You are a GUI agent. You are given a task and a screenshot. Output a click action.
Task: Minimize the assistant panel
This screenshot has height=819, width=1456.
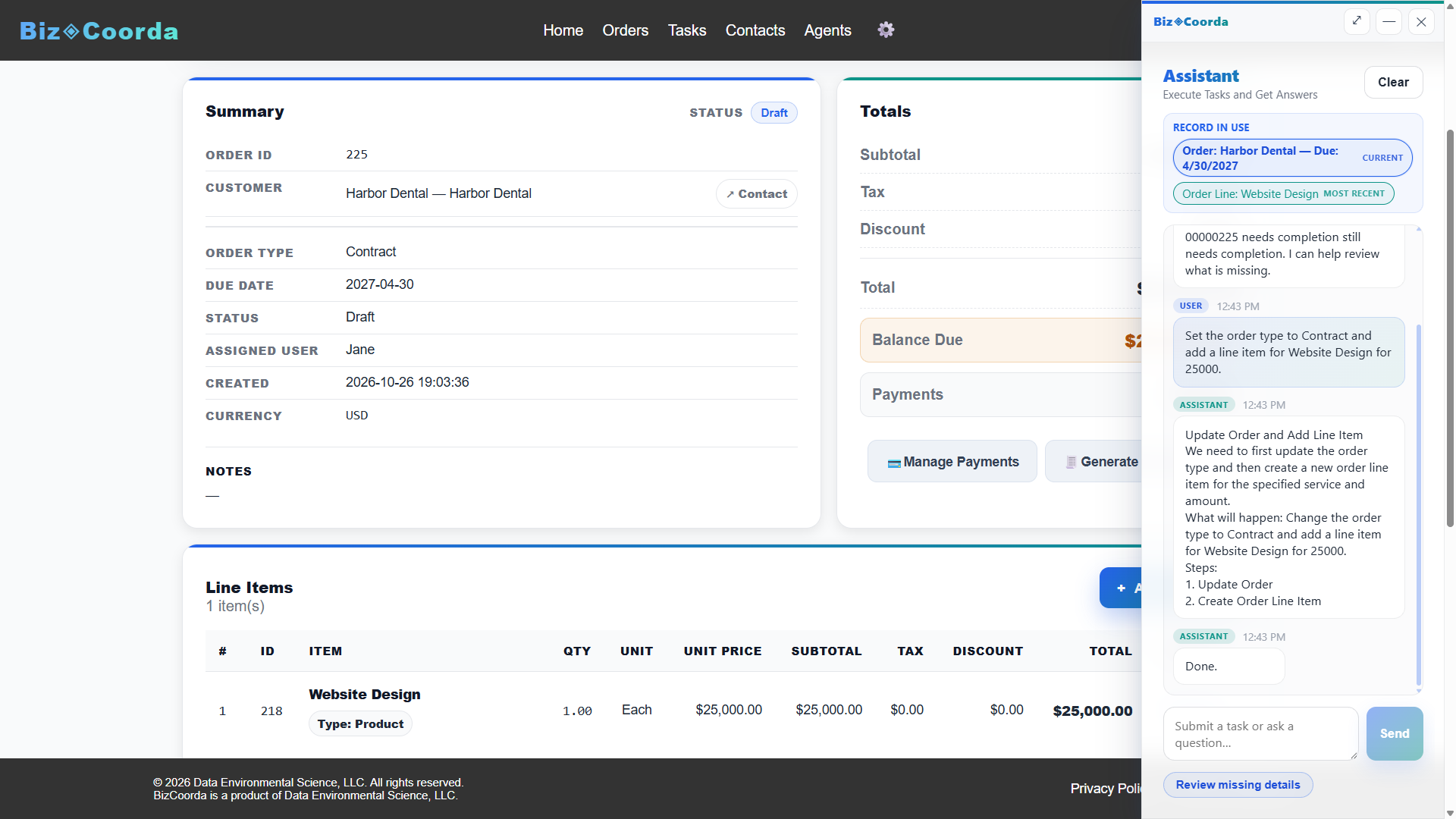pyautogui.click(x=1389, y=21)
